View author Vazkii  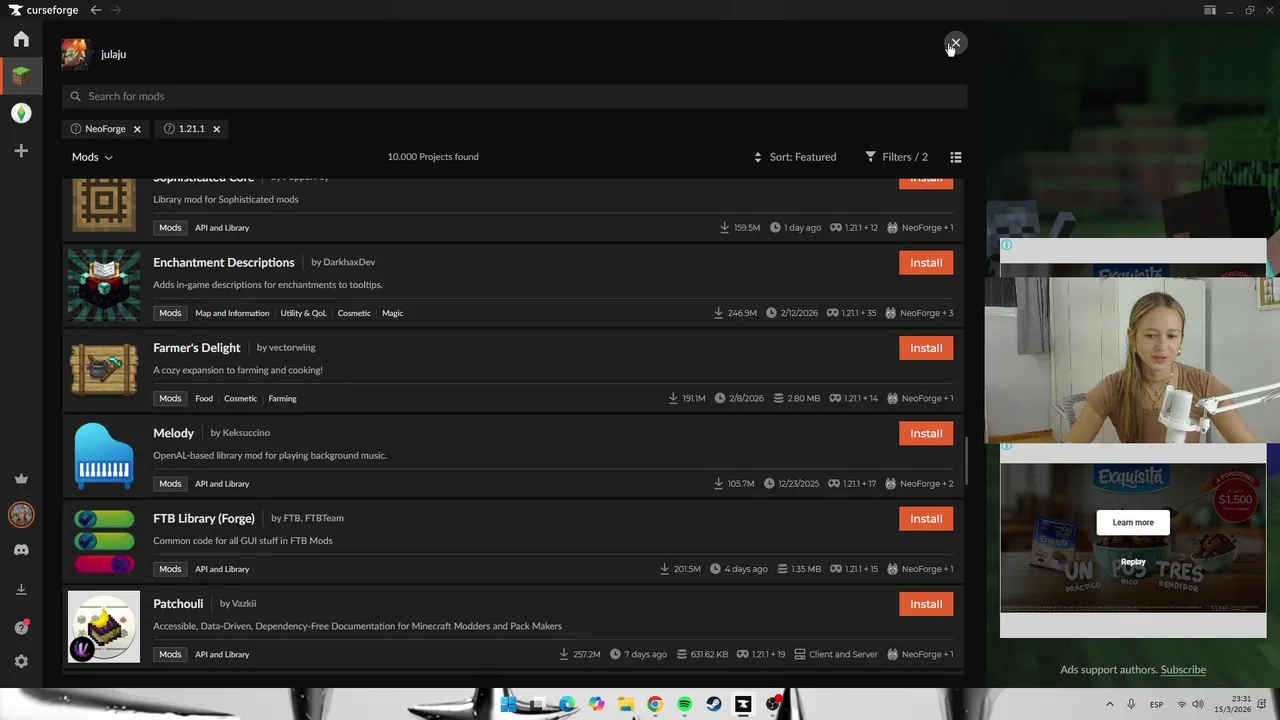[244, 604]
